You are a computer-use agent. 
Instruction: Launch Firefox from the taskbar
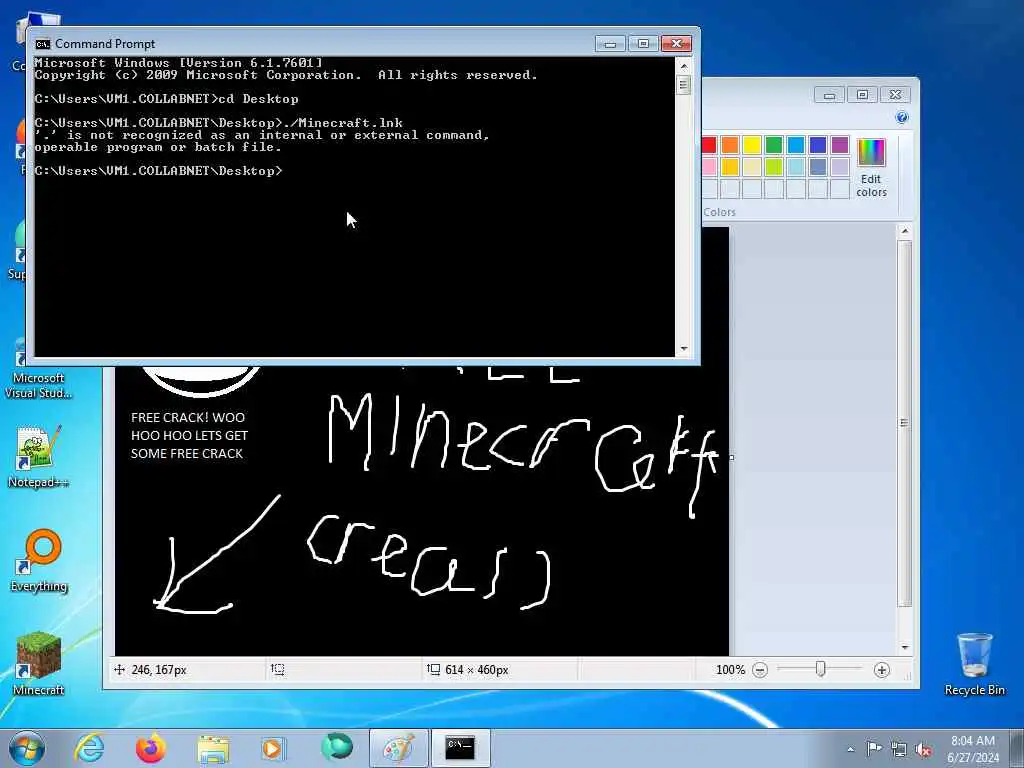tap(151, 748)
